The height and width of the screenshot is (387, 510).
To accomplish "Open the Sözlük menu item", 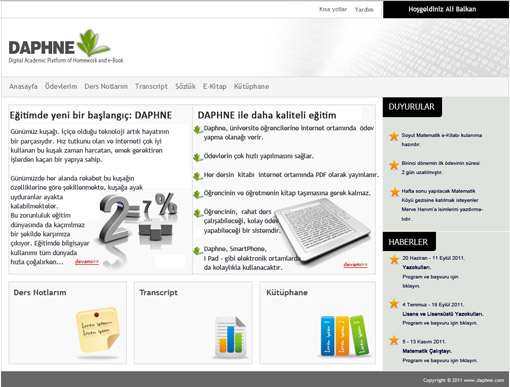I will tap(185, 86).
